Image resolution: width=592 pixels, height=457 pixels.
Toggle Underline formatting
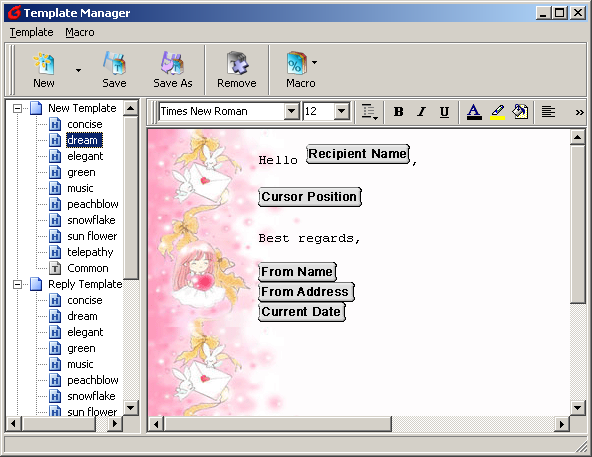click(x=444, y=112)
